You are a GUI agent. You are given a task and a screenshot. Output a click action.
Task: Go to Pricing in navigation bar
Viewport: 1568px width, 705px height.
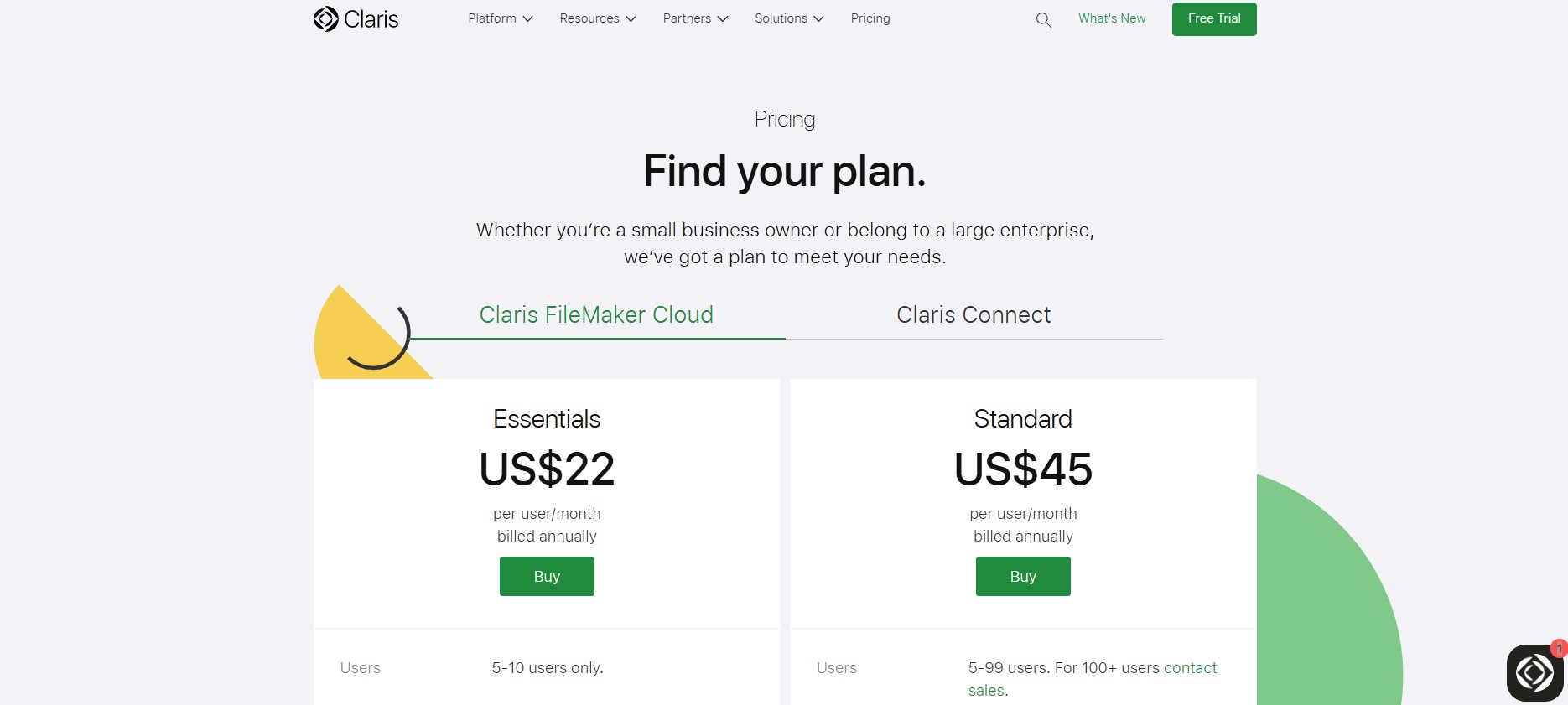click(870, 18)
